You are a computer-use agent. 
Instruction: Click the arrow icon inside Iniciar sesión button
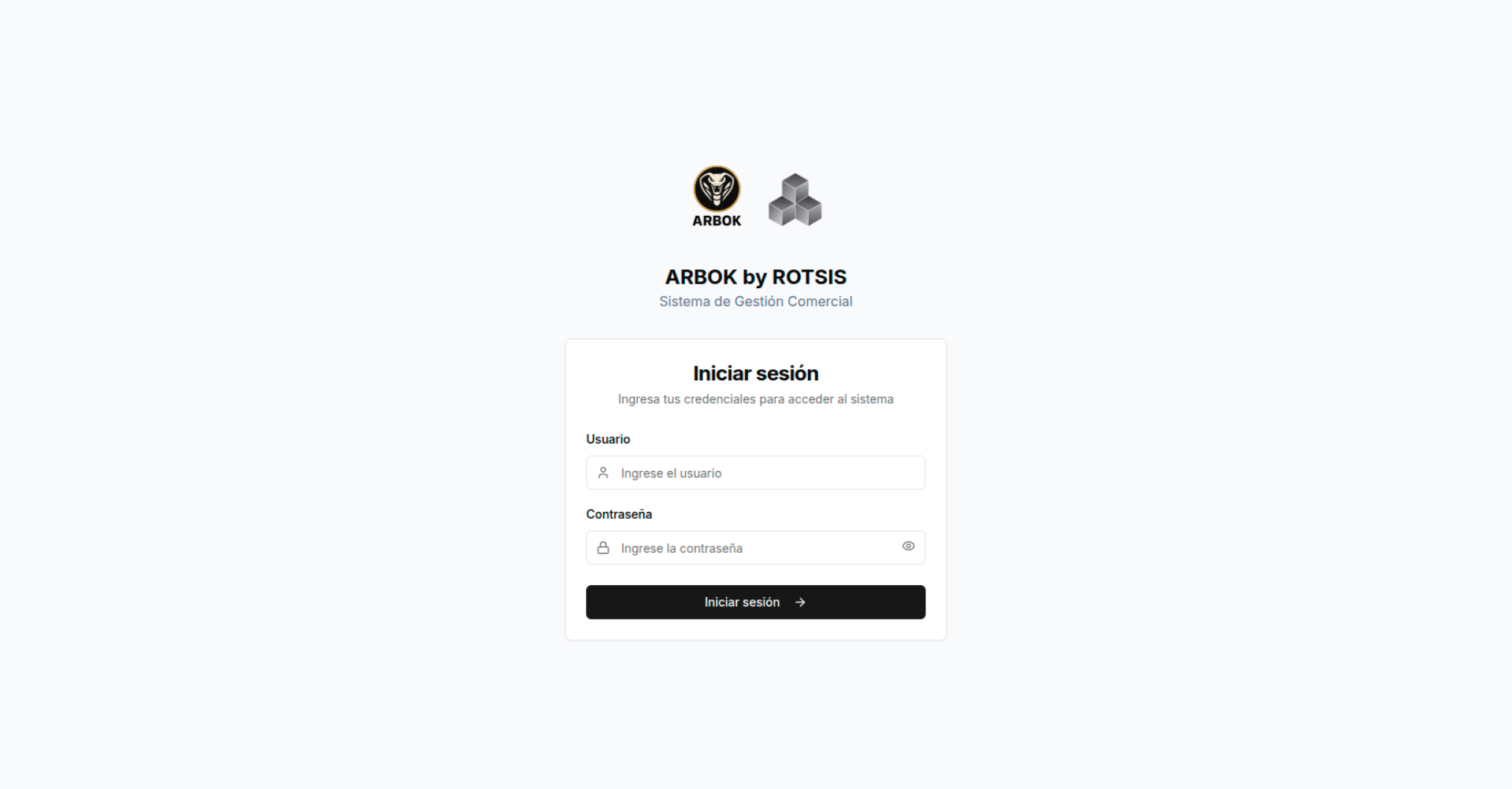[x=800, y=602]
